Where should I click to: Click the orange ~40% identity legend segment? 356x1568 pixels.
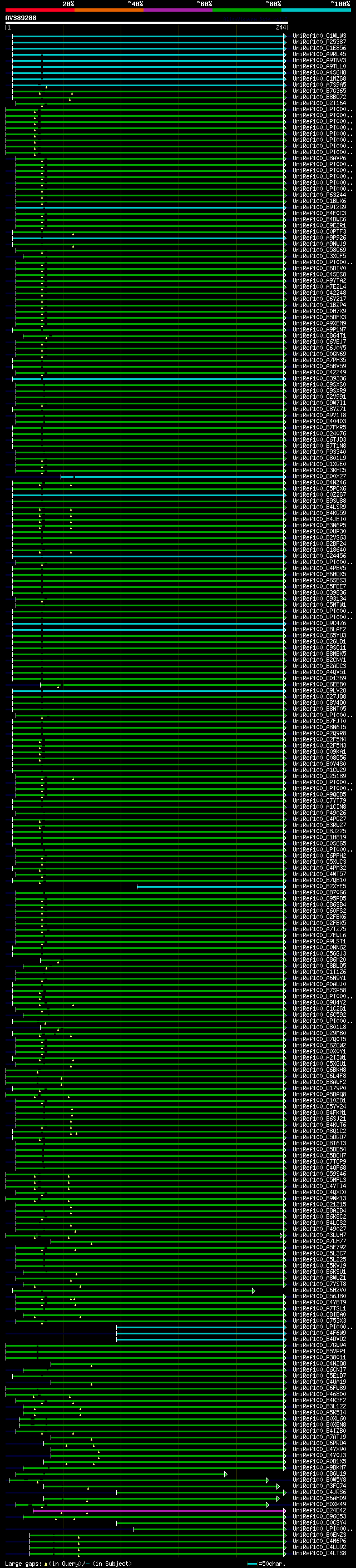tap(109, 10)
